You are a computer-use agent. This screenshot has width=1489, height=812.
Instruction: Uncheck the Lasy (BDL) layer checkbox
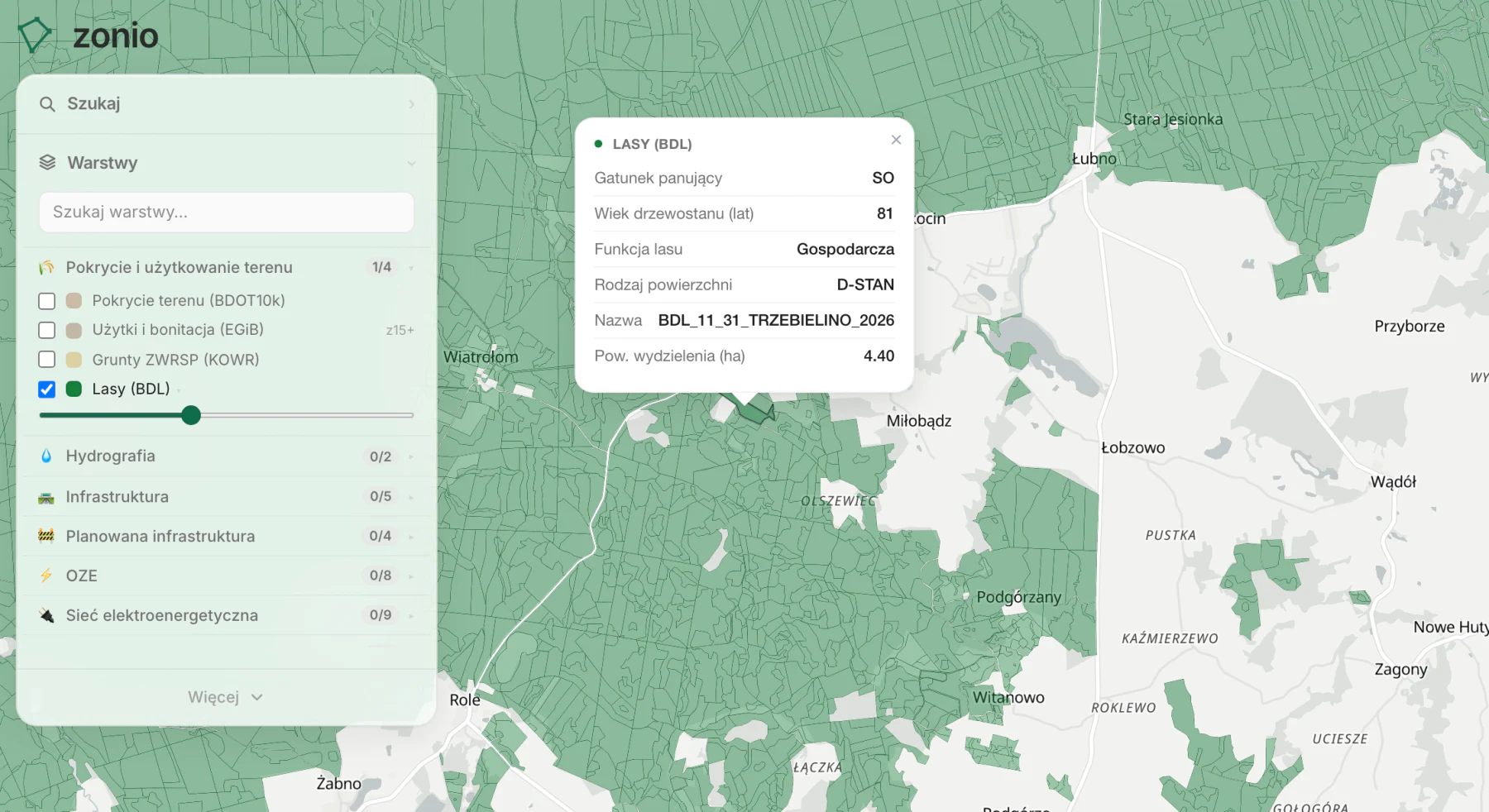point(47,389)
